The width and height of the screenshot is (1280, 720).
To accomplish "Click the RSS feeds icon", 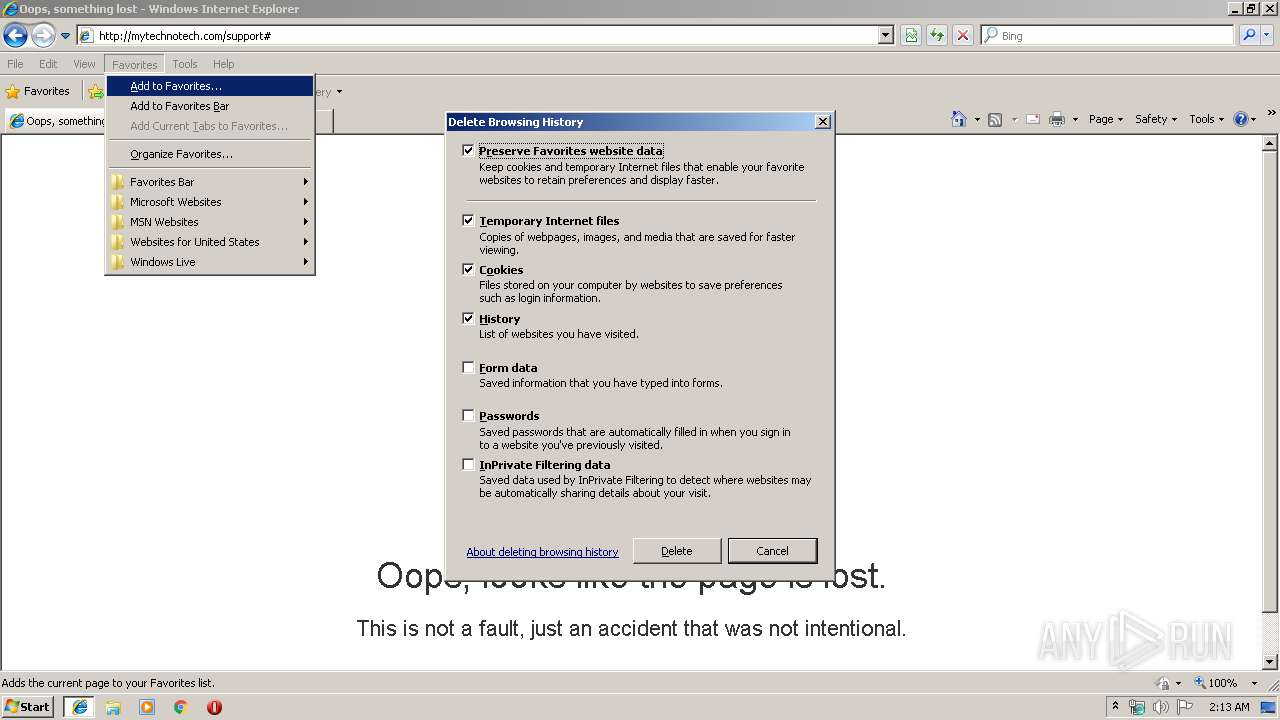I will click(995, 119).
